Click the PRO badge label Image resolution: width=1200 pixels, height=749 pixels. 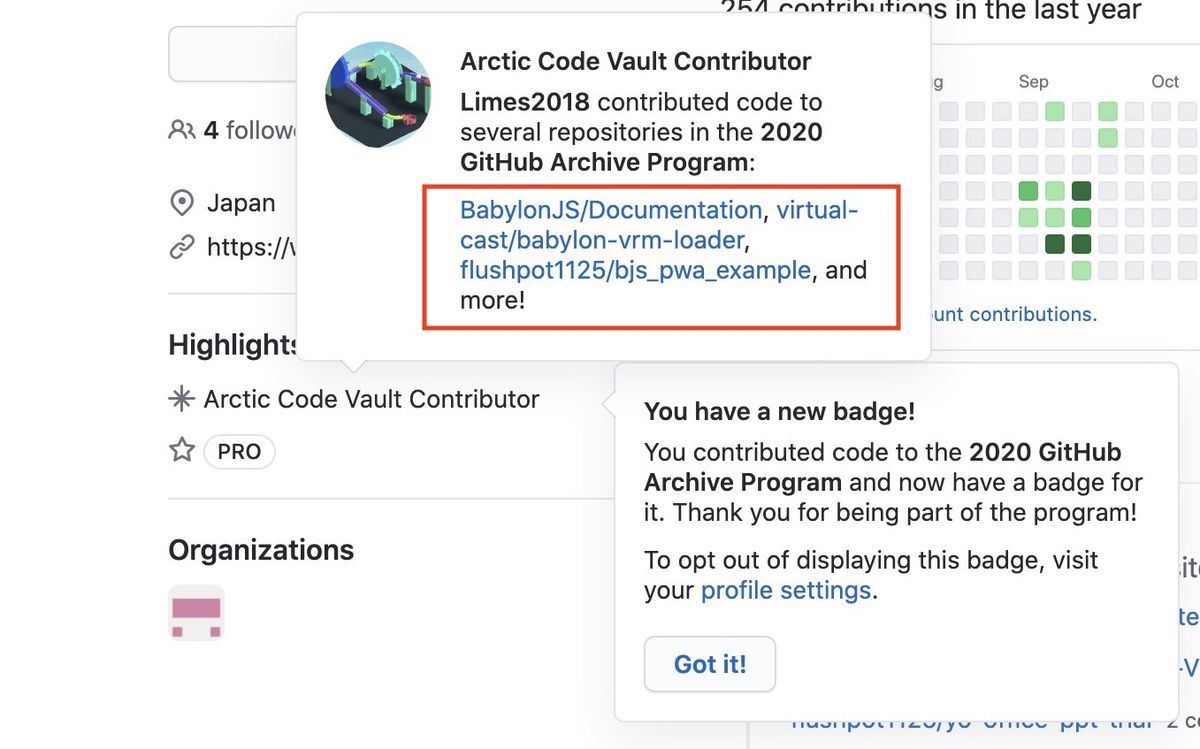click(239, 451)
